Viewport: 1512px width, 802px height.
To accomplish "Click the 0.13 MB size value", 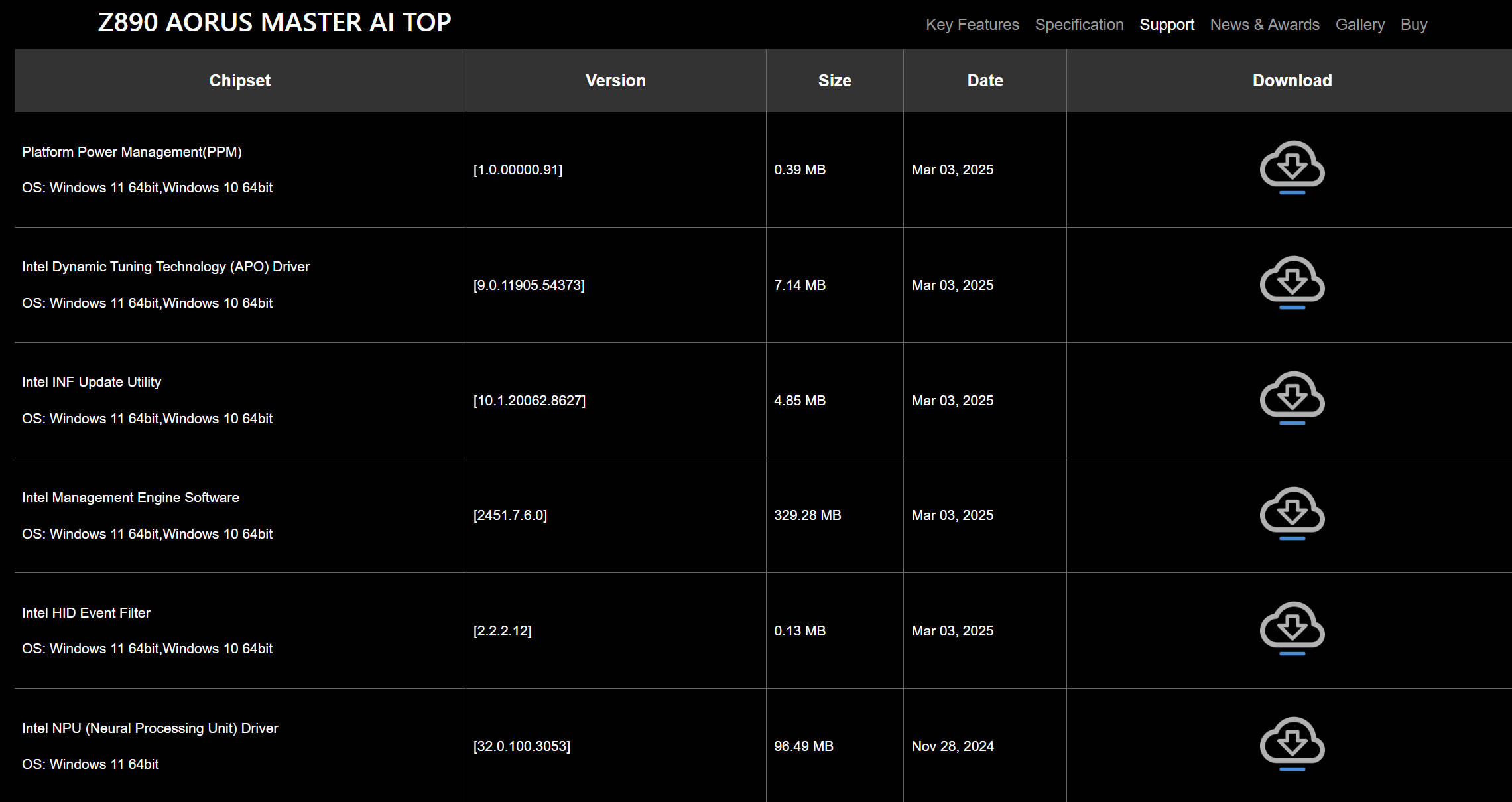I will tap(800, 631).
